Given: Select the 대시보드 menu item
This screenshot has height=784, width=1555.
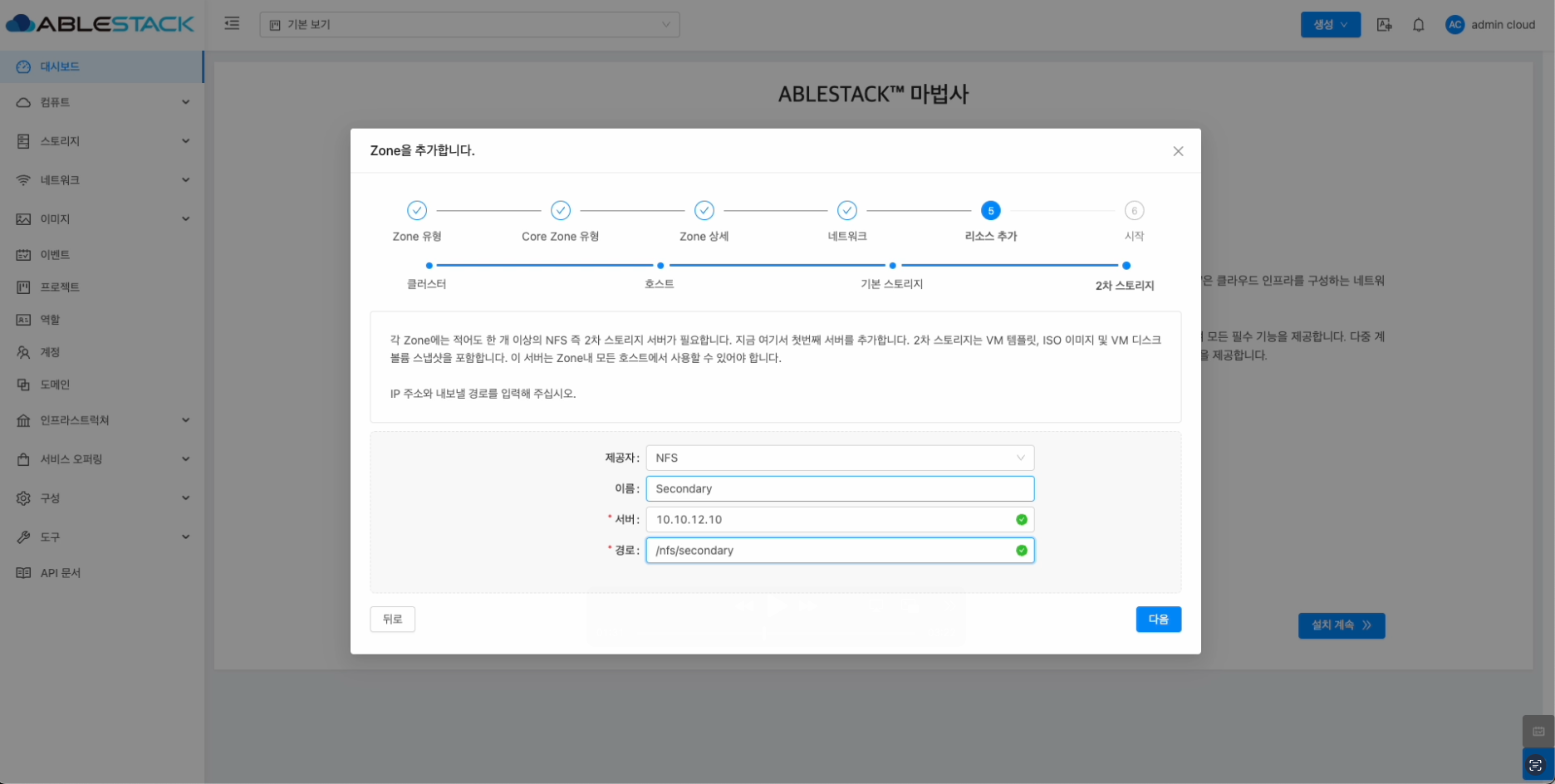Looking at the screenshot, I should (x=60, y=66).
